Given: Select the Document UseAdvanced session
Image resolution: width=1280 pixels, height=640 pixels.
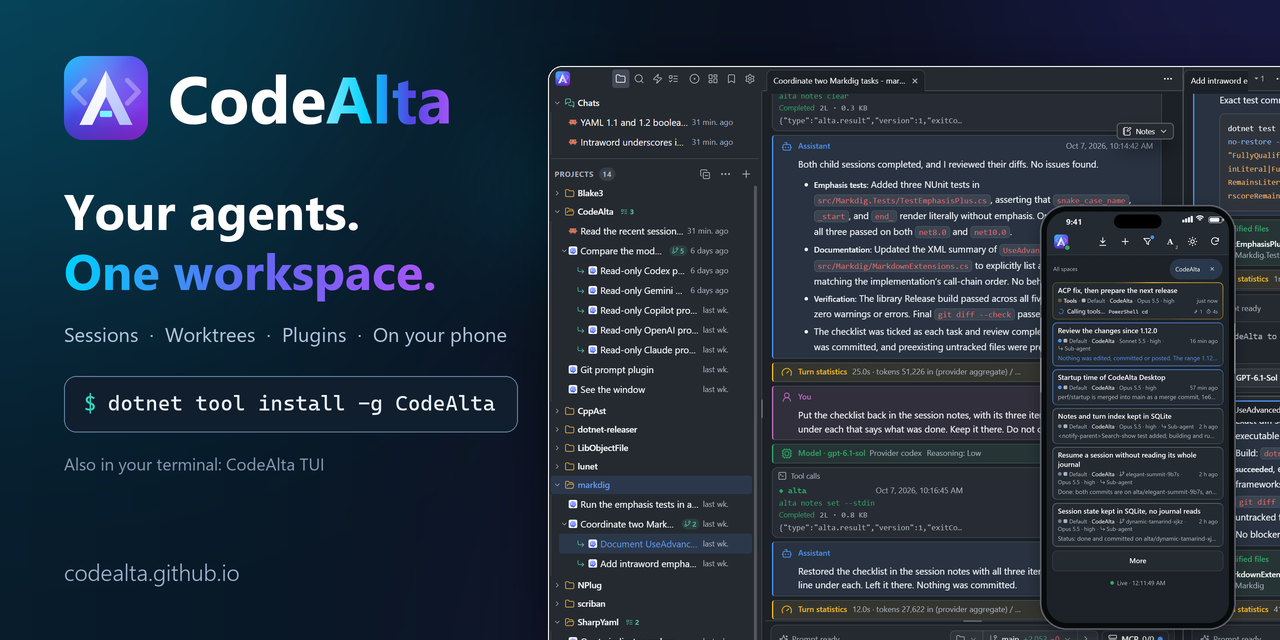Looking at the screenshot, I should [x=656, y=544].
